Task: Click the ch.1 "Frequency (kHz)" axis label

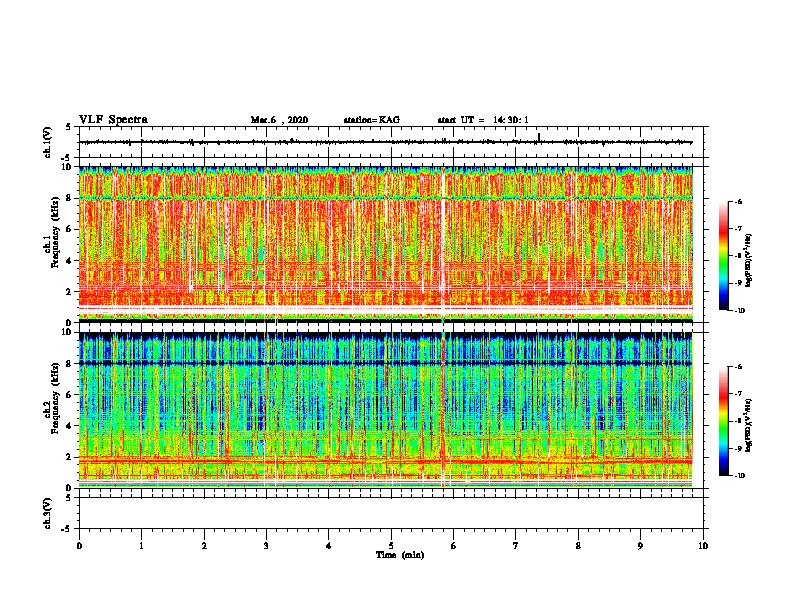Action: point(56,233)
